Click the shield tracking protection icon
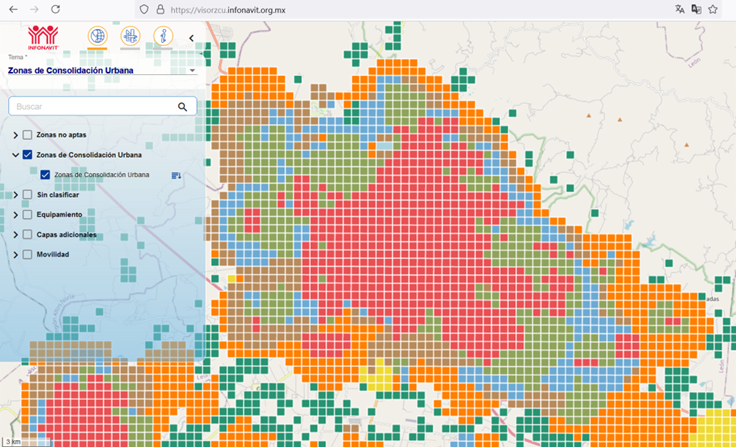736x447 pixels. [145, 9]
